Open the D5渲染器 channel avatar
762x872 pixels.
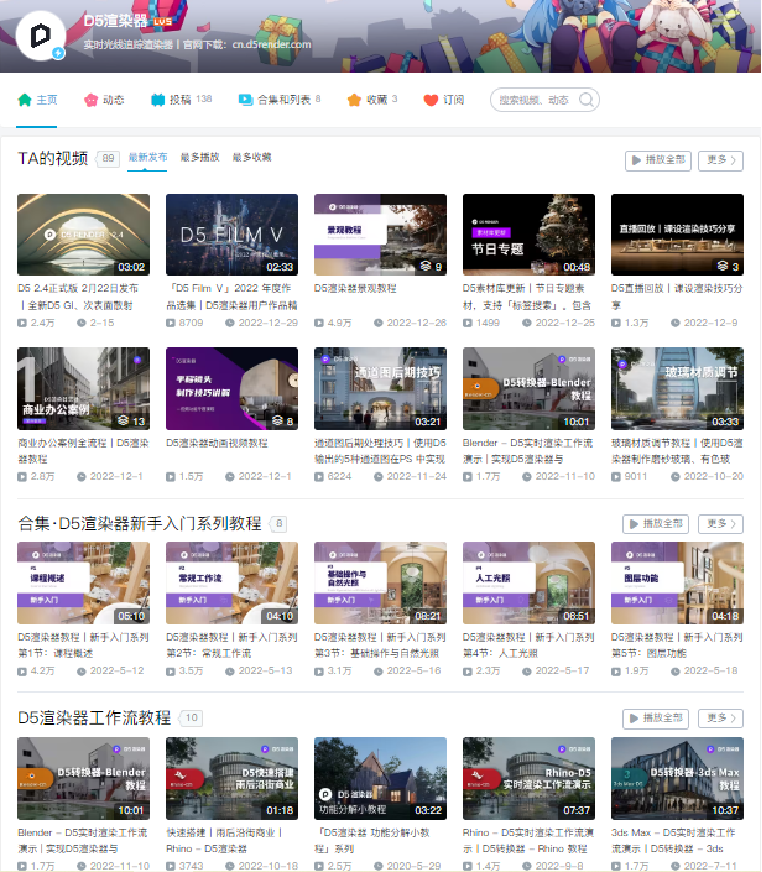(41, 35)
